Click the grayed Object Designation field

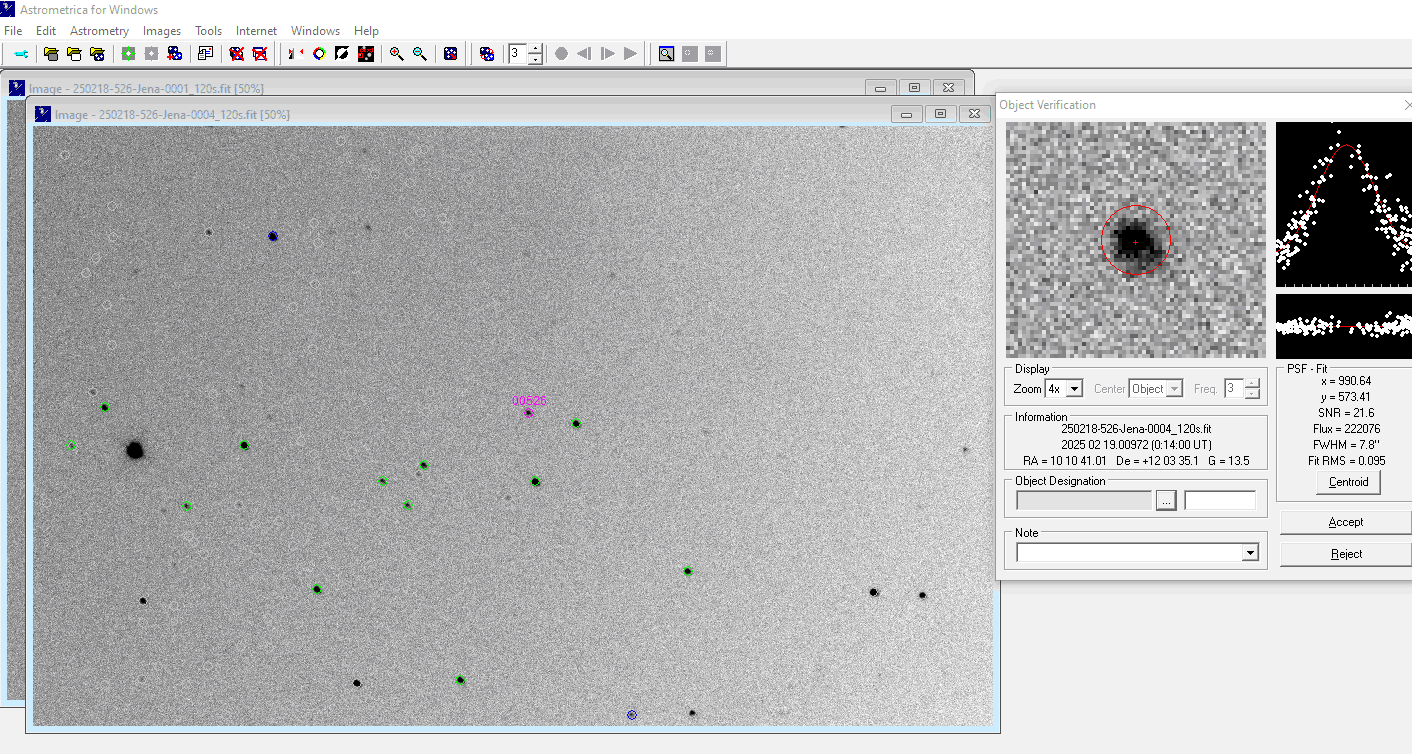coord(1084,500)
